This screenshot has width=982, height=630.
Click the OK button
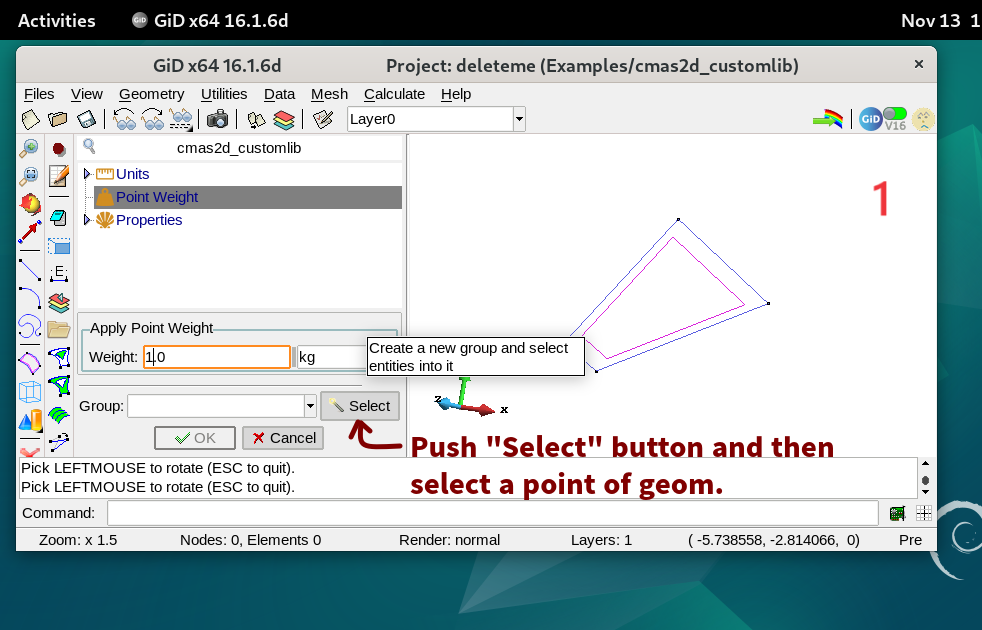(195, 438)
